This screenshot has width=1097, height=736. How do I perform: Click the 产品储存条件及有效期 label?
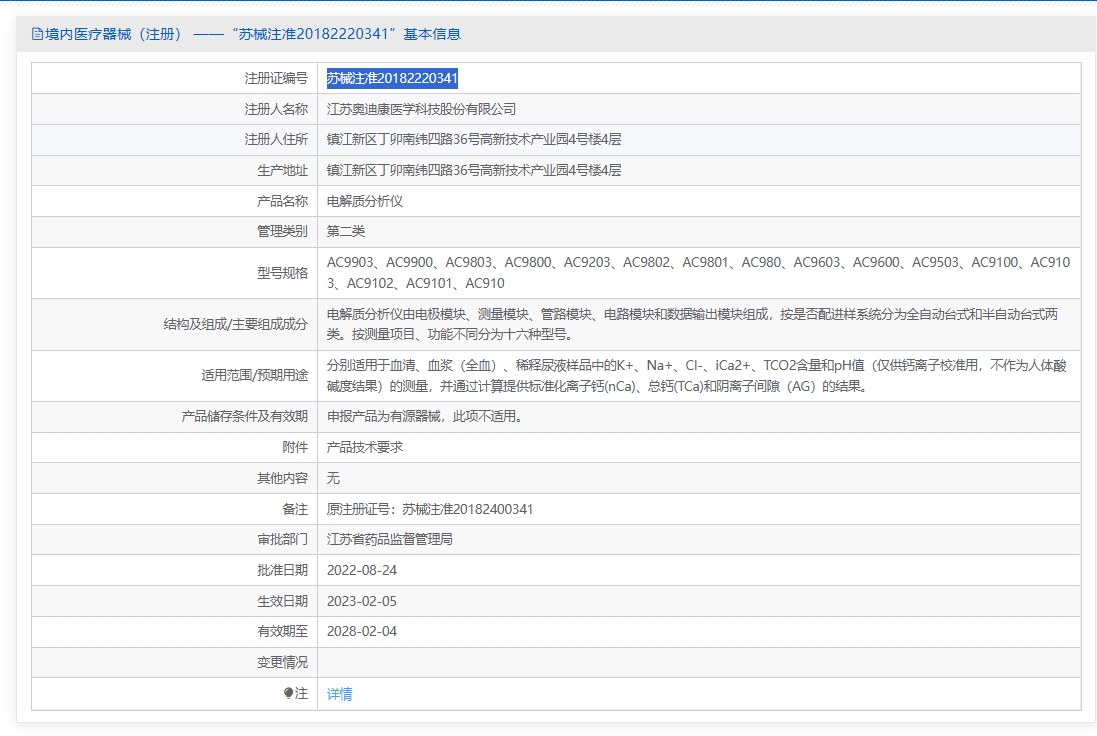pos(244,416)
